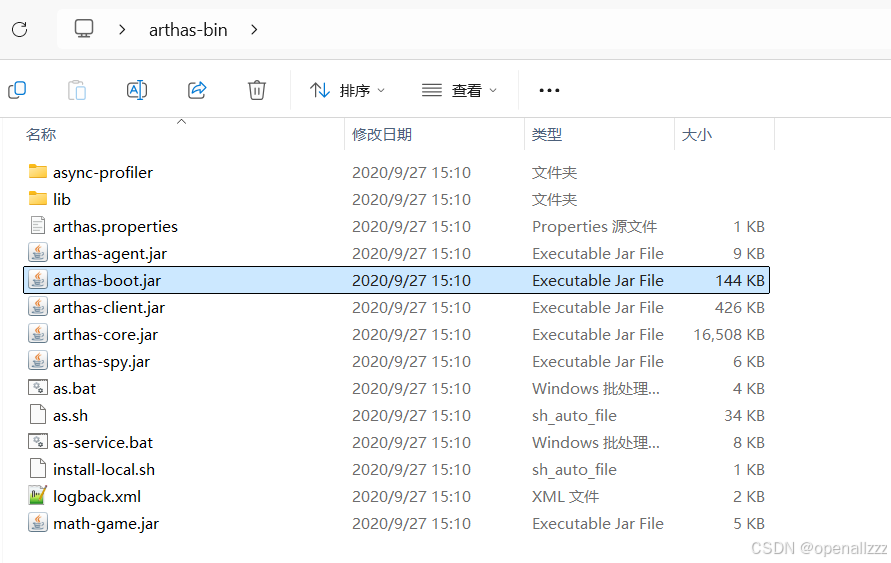Select the arthas-agent.jar file name
The image size is (891, 563).
(110, 254)
